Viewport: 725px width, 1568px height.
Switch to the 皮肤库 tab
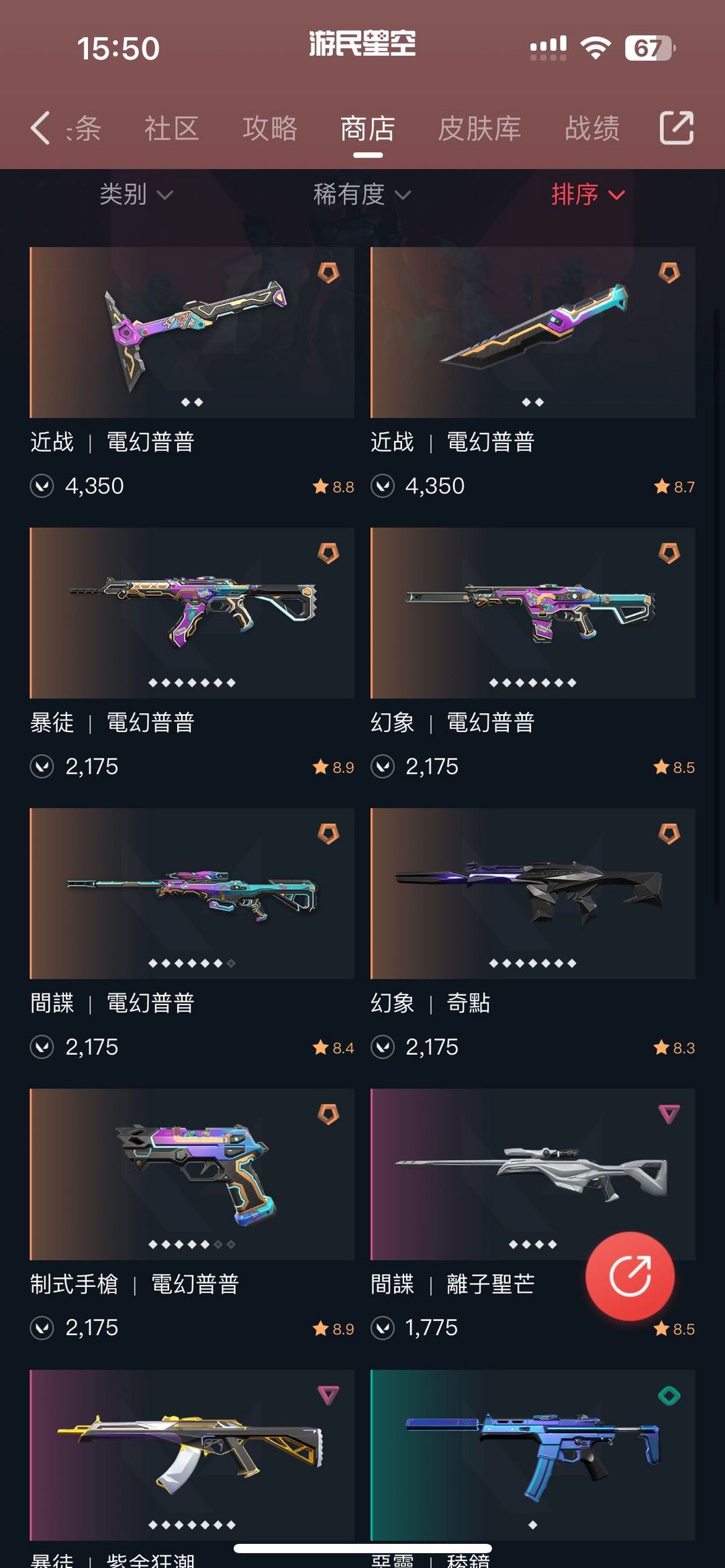click(479, 128)
